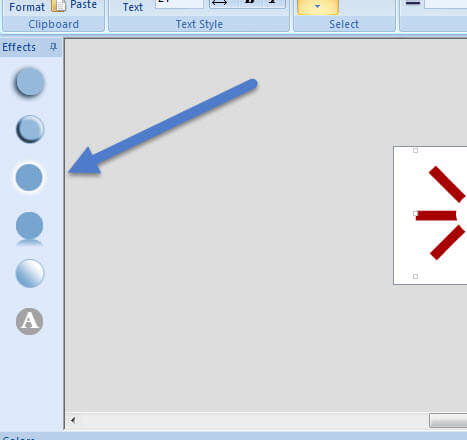
Task: Open the highlighted Select dropdown
Action: coord(318,6)
